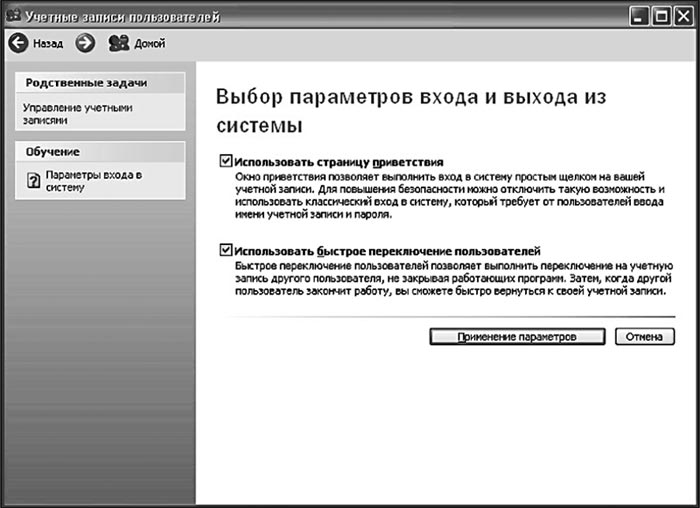Viewport: 700px width, 508px height.
Task: Click the User Accounts title bar icon
Action: pyautogui.click(x=13, y=16)
